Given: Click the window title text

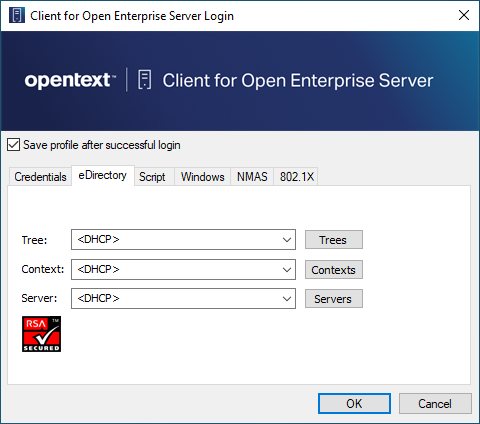Looking at the screenshot, I should [x=132, y=16].
